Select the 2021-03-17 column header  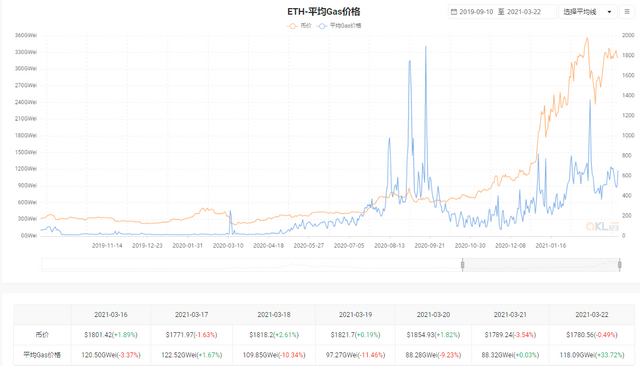(191, 315)
